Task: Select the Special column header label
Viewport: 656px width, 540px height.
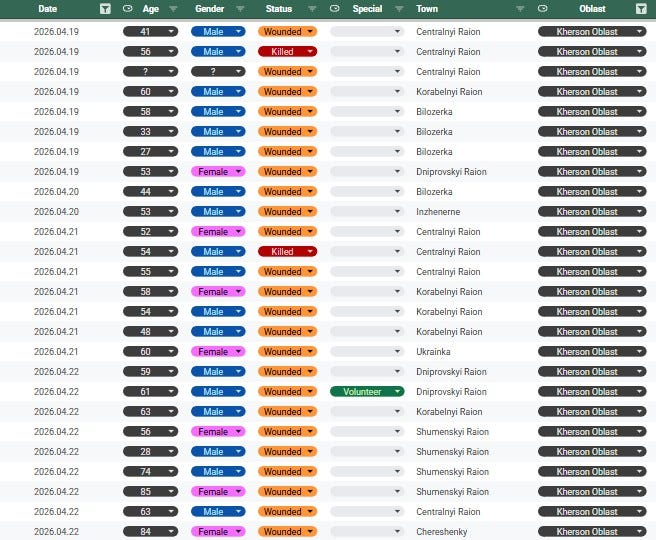Action: (367, 9)
